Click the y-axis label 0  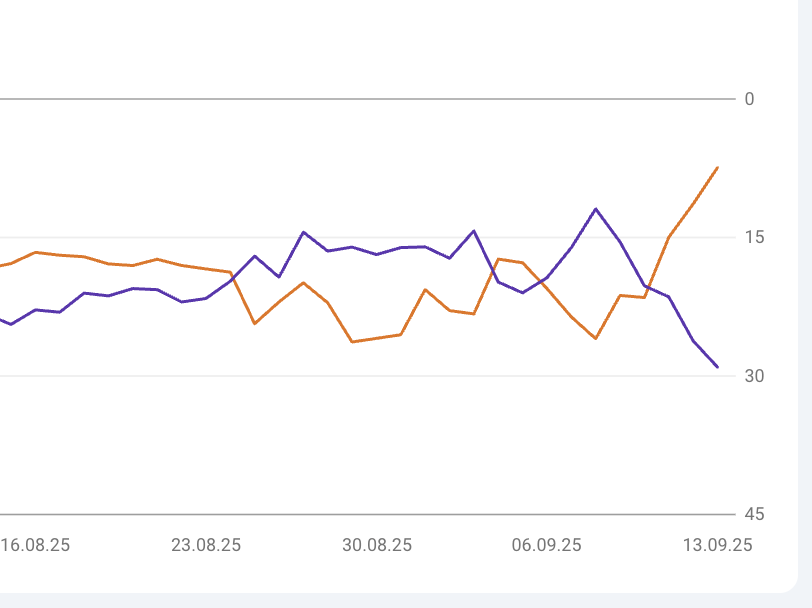coord(749,99)
